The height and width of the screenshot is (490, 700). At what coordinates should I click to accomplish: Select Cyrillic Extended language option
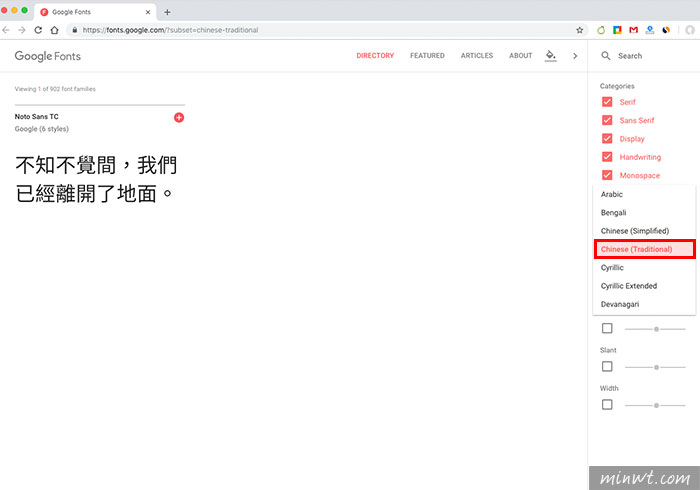pos(644,286)
